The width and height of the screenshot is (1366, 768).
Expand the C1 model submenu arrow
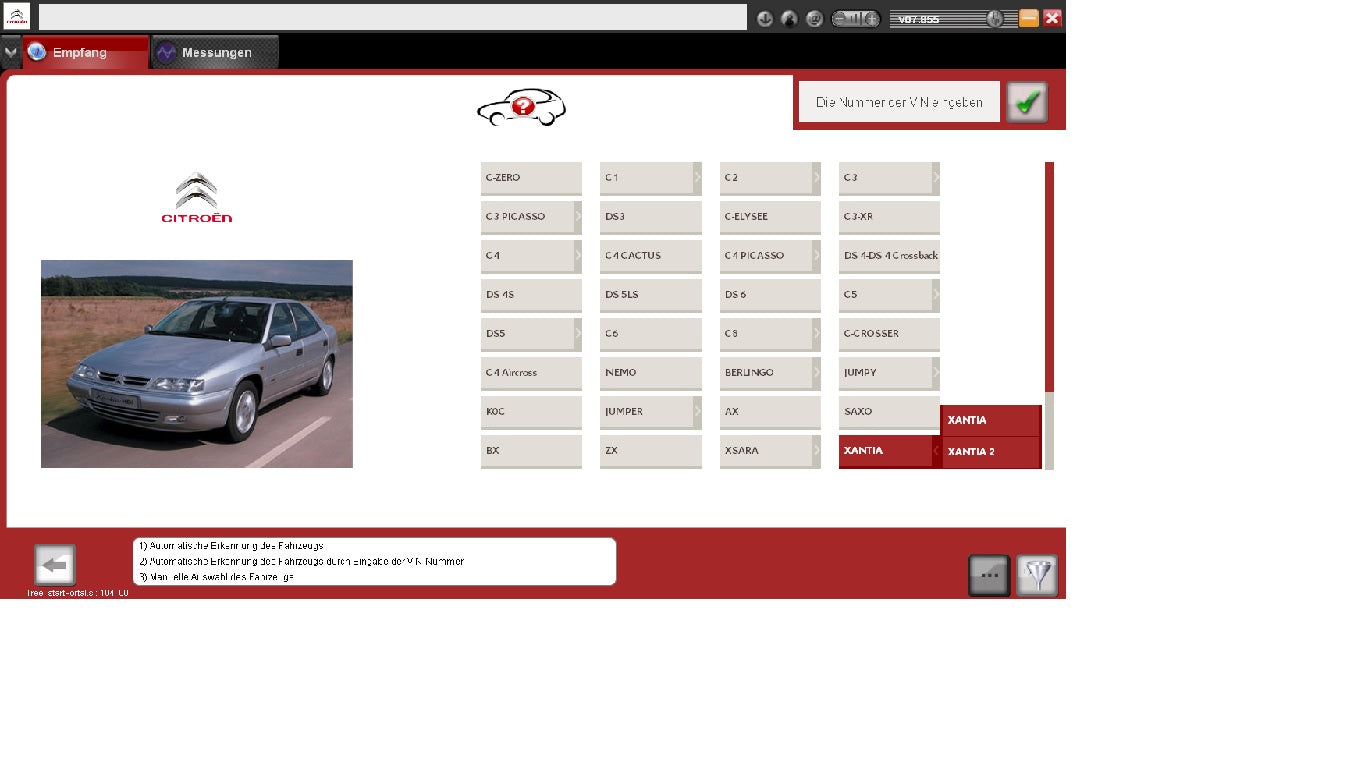click(x=697, y=177)
